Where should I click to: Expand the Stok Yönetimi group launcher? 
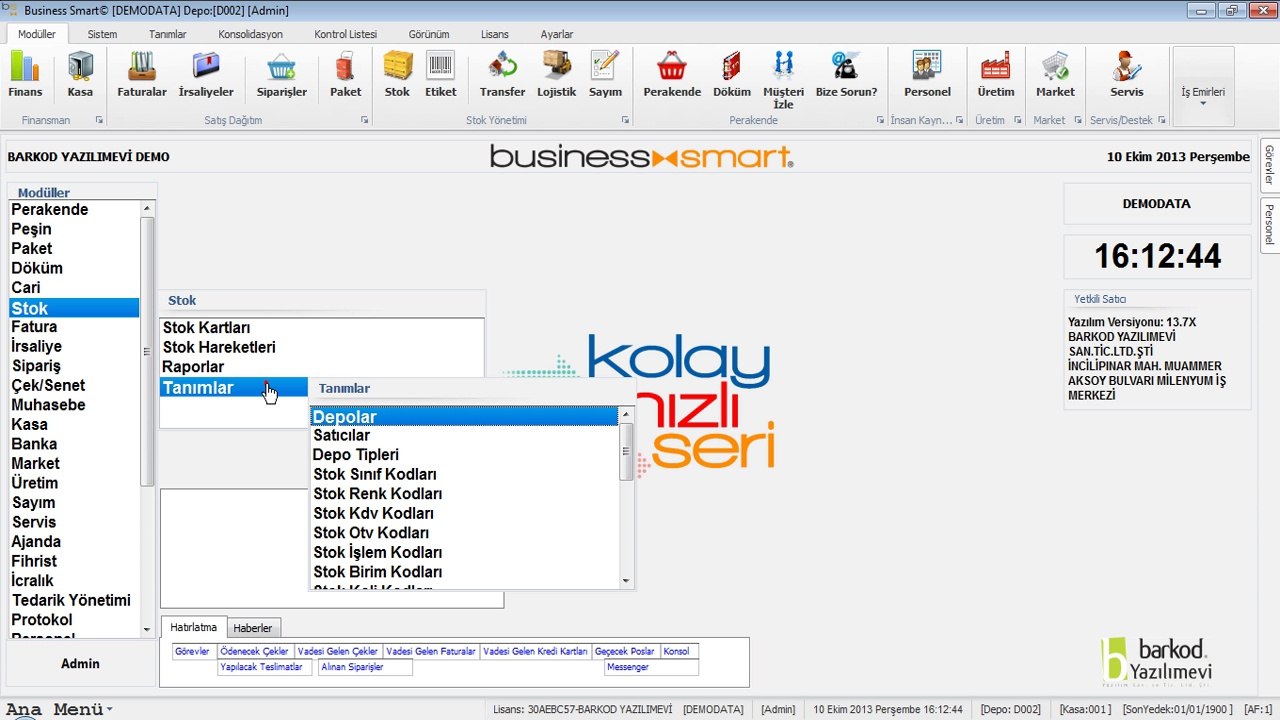(x=625, y=120)
